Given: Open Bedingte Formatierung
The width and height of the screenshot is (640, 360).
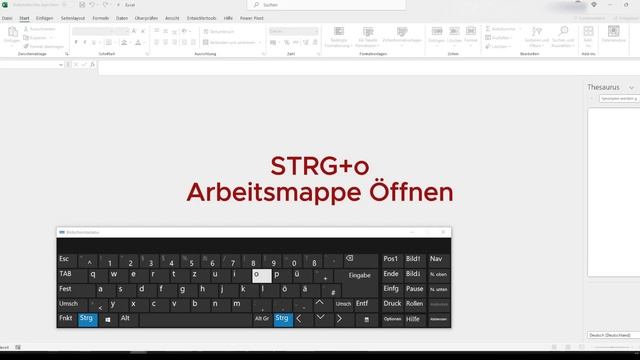Looking at the screenshot, I should pyautogui.click(x=339, y=37).
